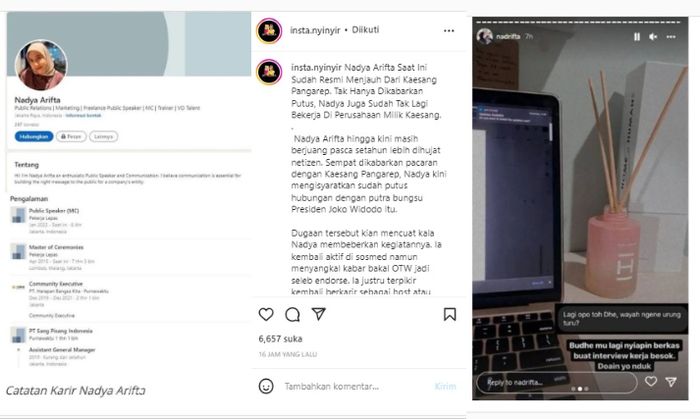Image resolution: width=700 pixels, height=419 pixels.
Task: Like the story with heart icon
Action: [651, 381]
